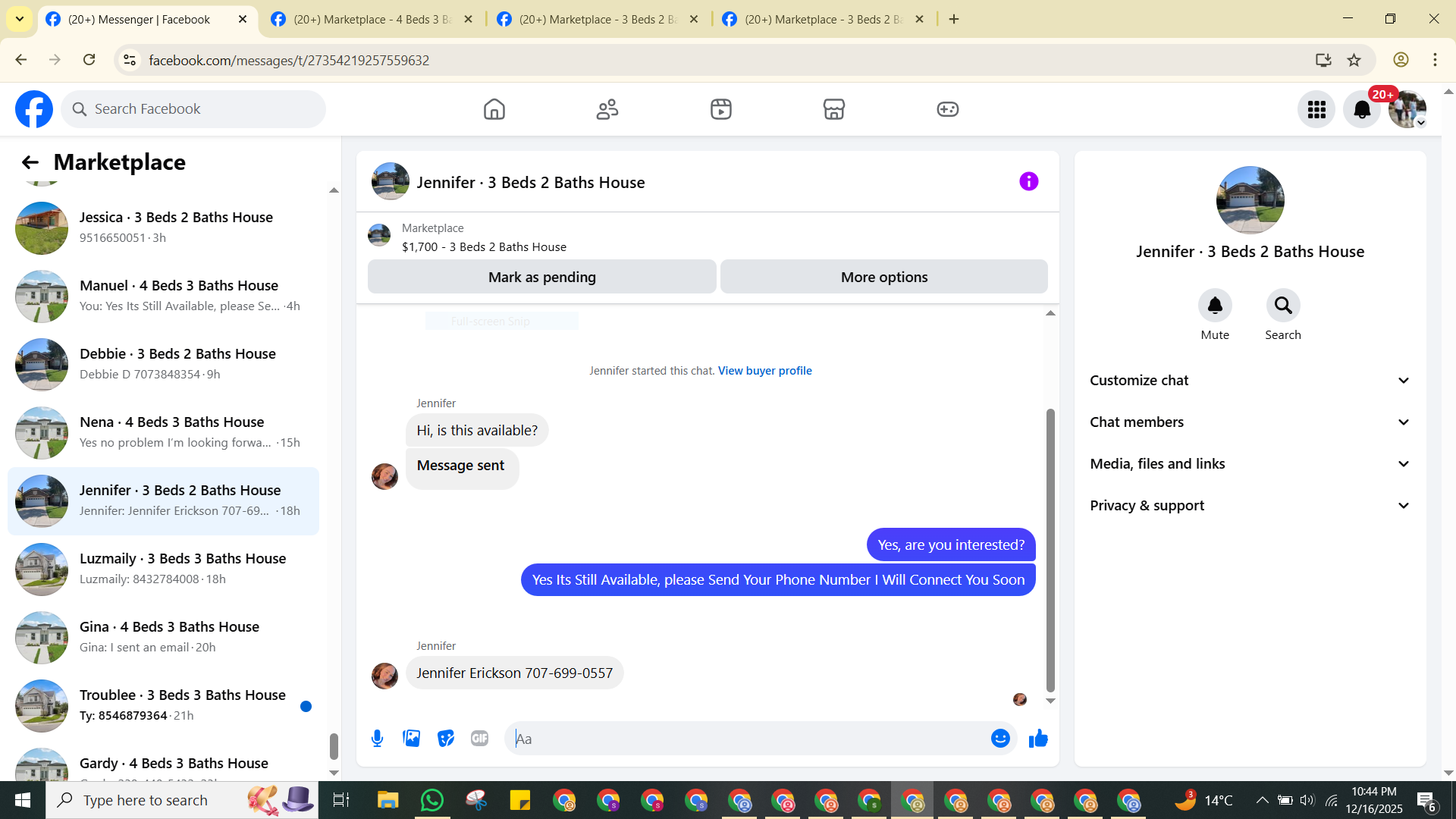Click Jennifer's phone number message

[514, 673]
